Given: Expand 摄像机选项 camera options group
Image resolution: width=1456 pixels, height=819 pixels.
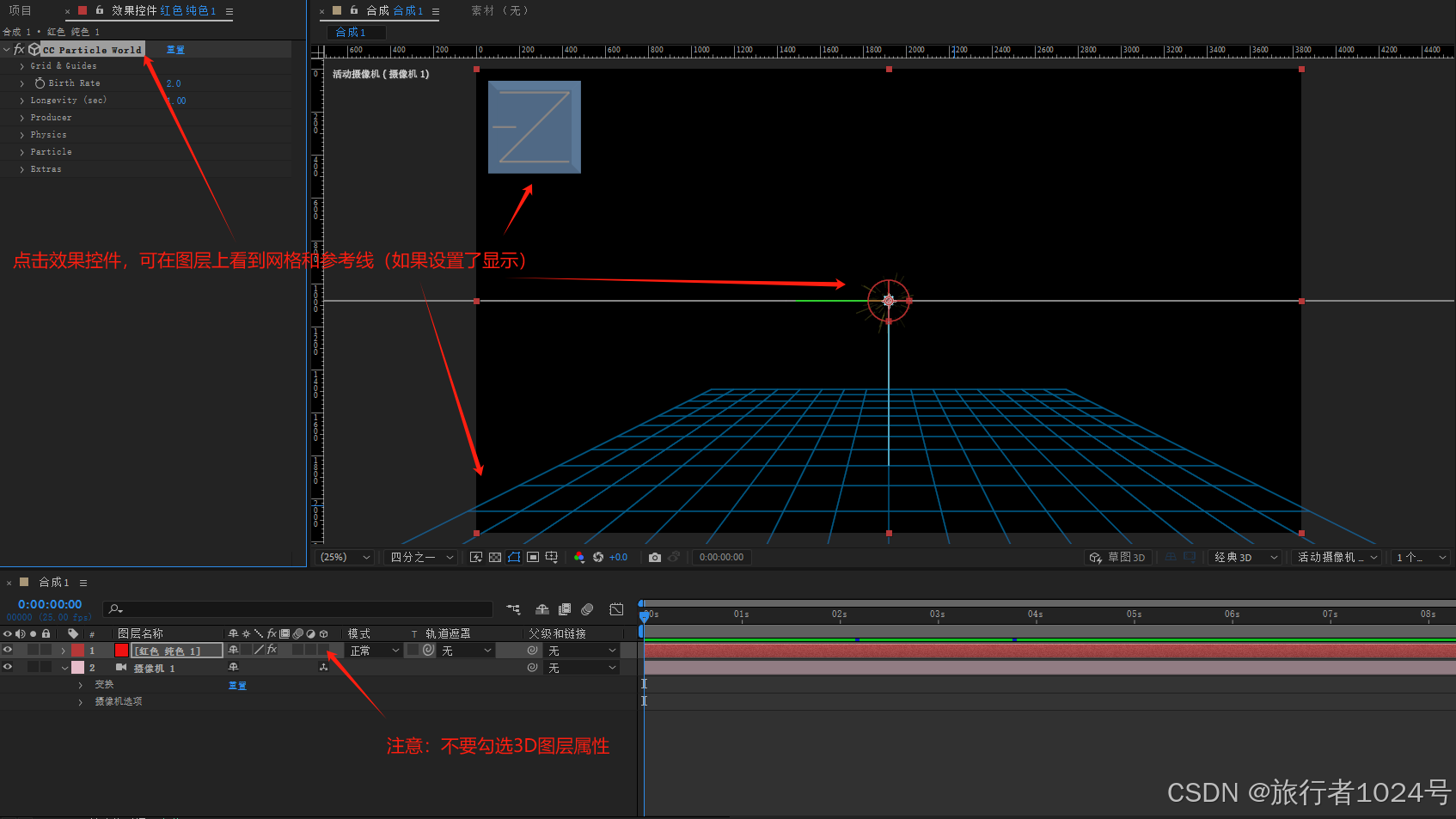Looking at the screenshot, I should coord(81,702).
